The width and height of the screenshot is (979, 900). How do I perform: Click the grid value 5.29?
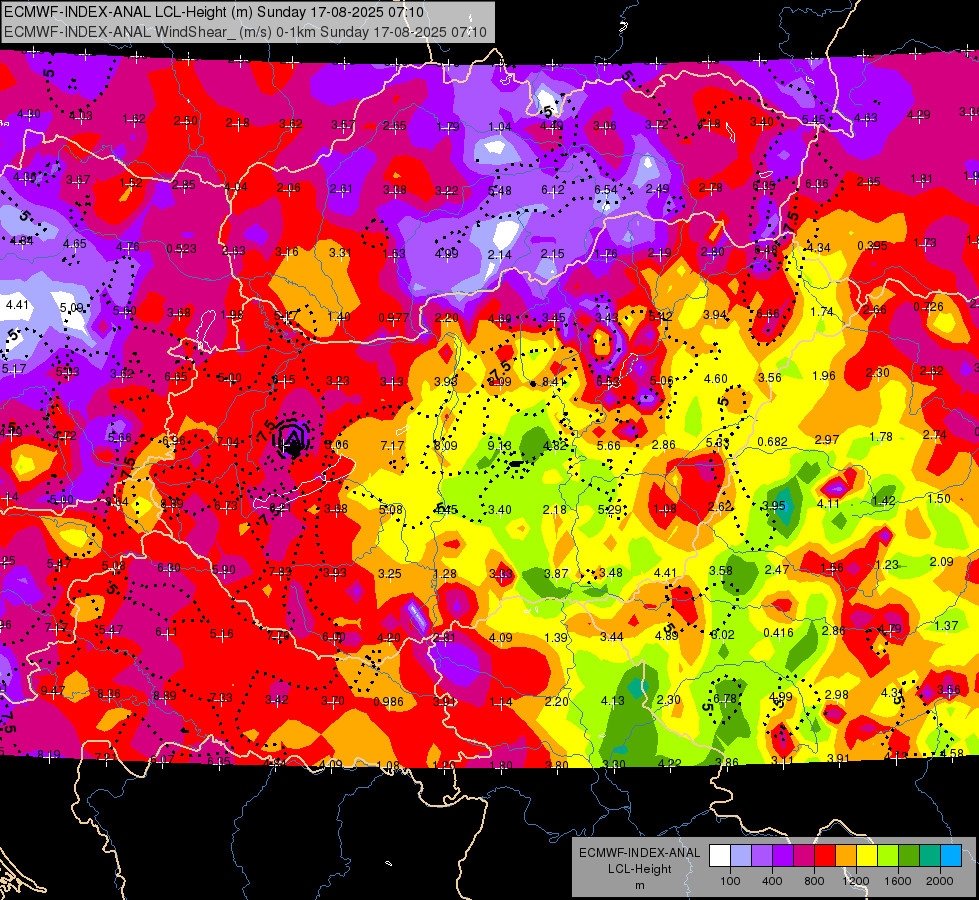[609, 510]
